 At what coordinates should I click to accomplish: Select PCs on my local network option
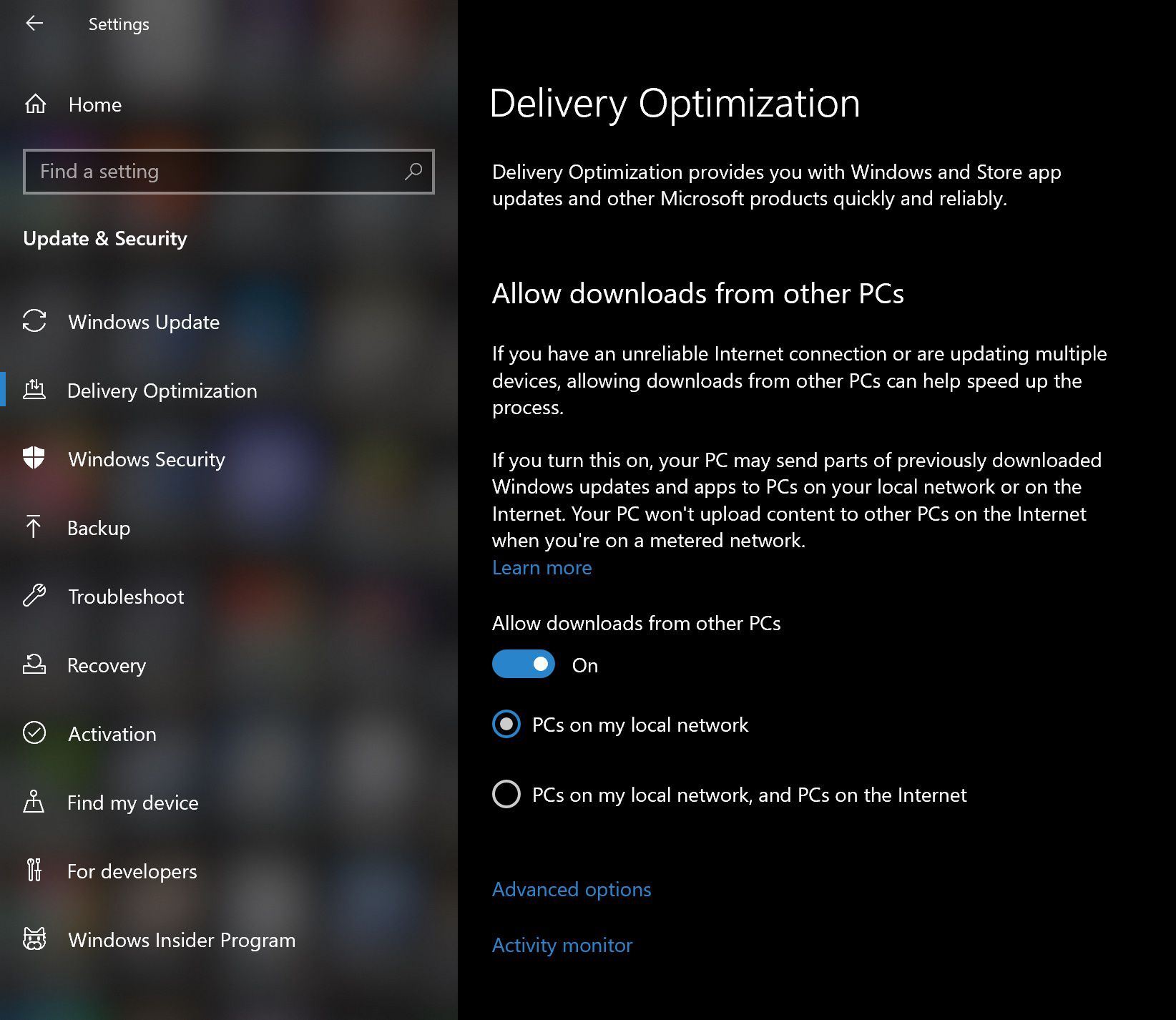click(506, 725)
